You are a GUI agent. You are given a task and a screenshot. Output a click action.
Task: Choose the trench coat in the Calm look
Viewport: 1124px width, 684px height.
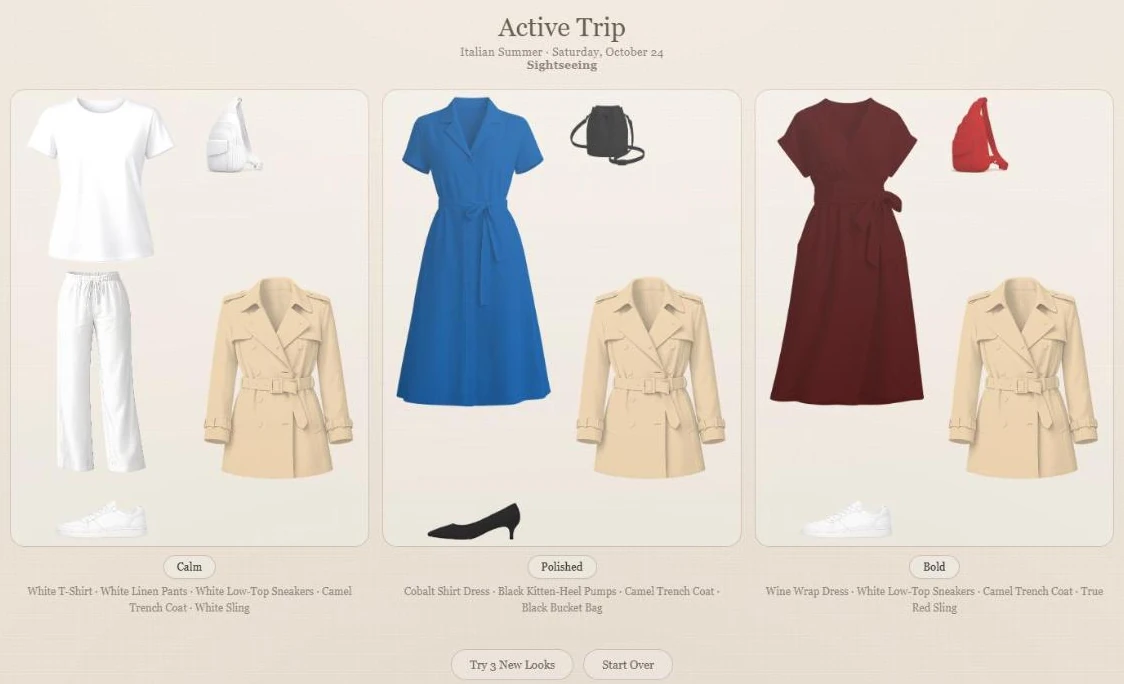click(x=278, y=378)
